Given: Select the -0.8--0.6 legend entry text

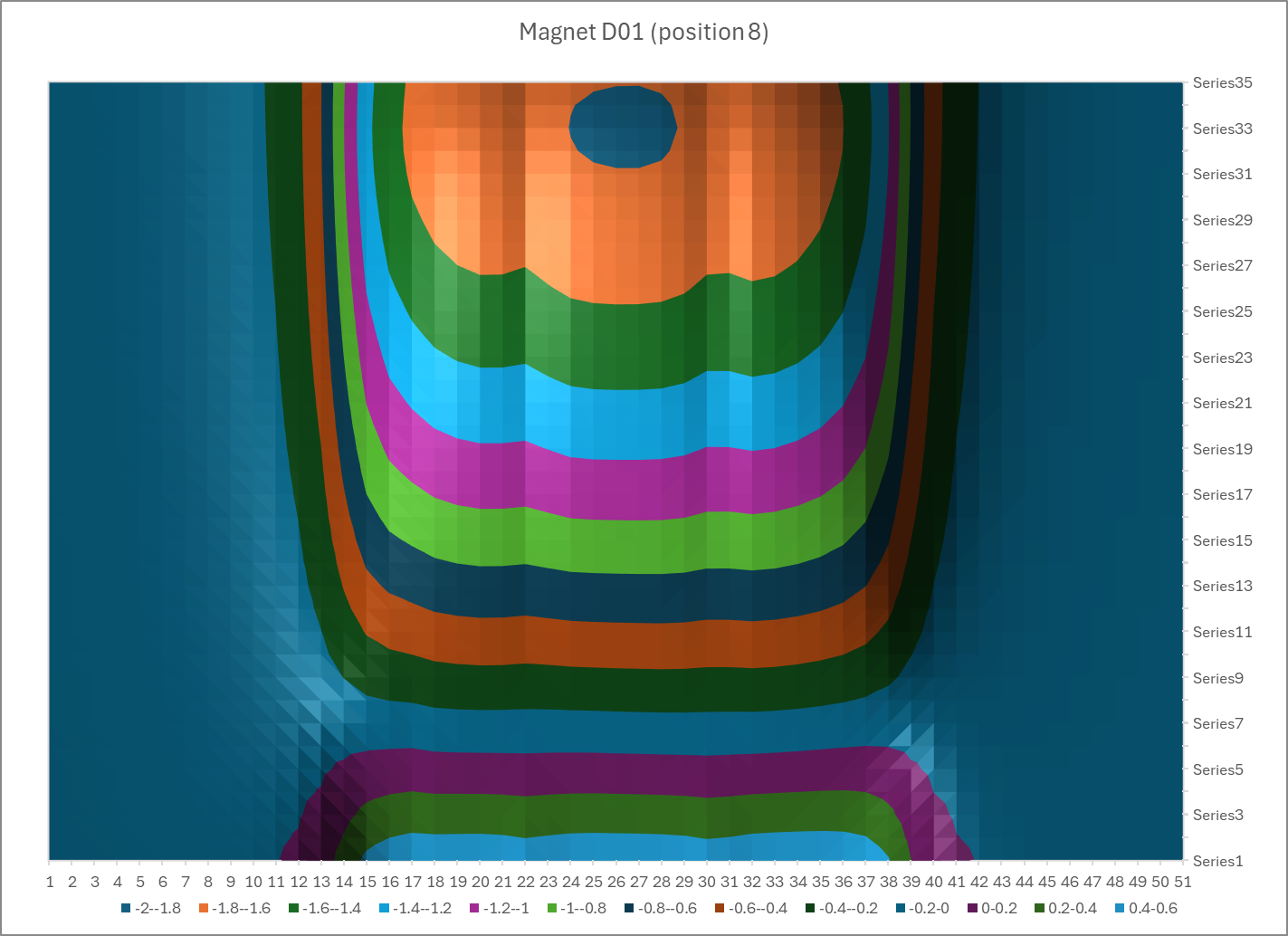Looking at the screenshot, I should [x=667, y=908].
